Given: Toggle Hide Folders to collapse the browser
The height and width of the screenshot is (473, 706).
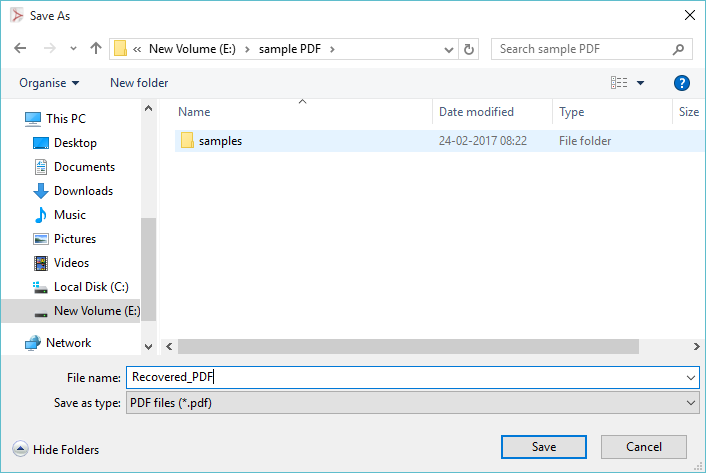Looking at the screenshot, I should [55, 449].
